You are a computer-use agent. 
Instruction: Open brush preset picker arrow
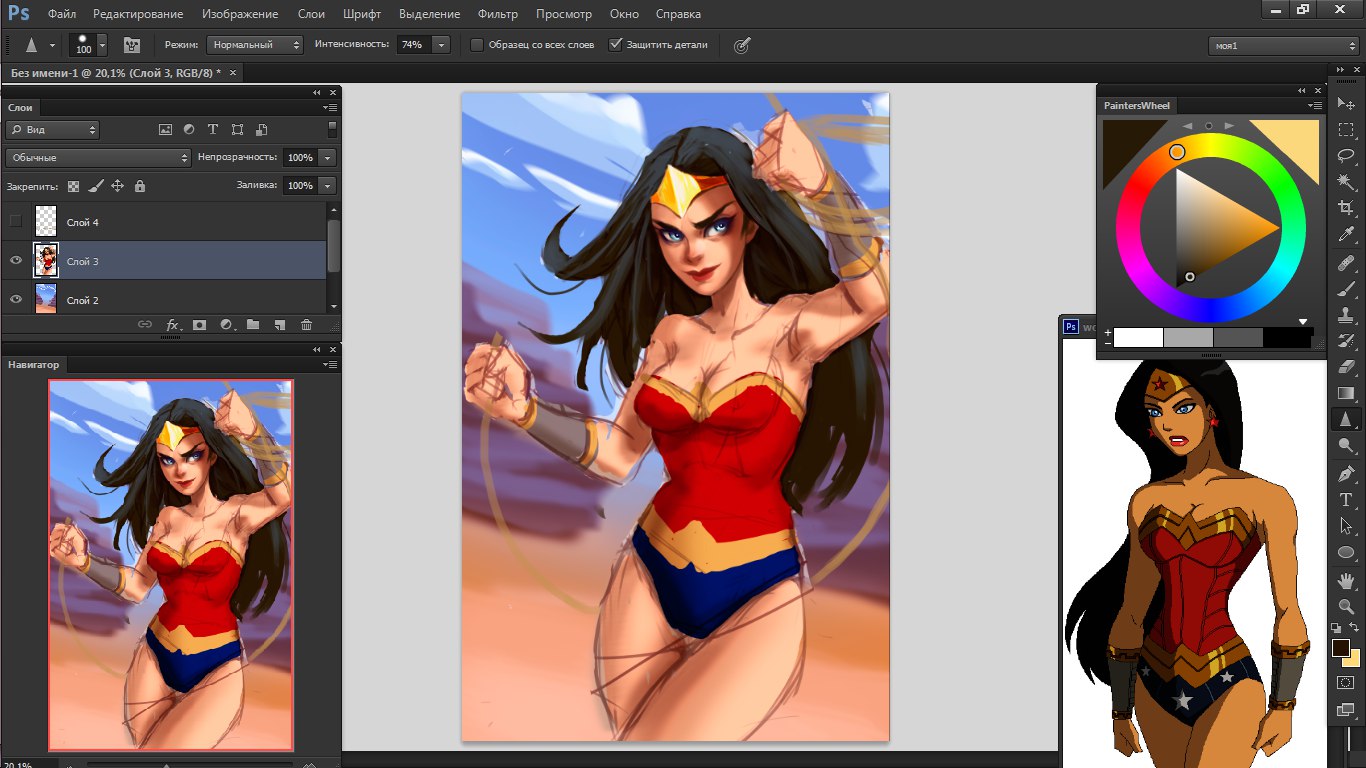(x=102, y=45)
